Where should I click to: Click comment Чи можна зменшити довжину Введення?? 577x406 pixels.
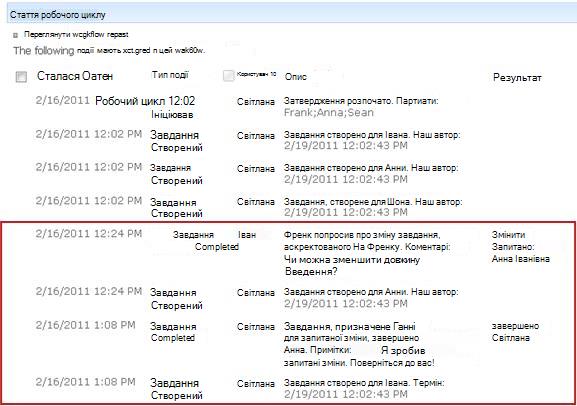point(352,266)
